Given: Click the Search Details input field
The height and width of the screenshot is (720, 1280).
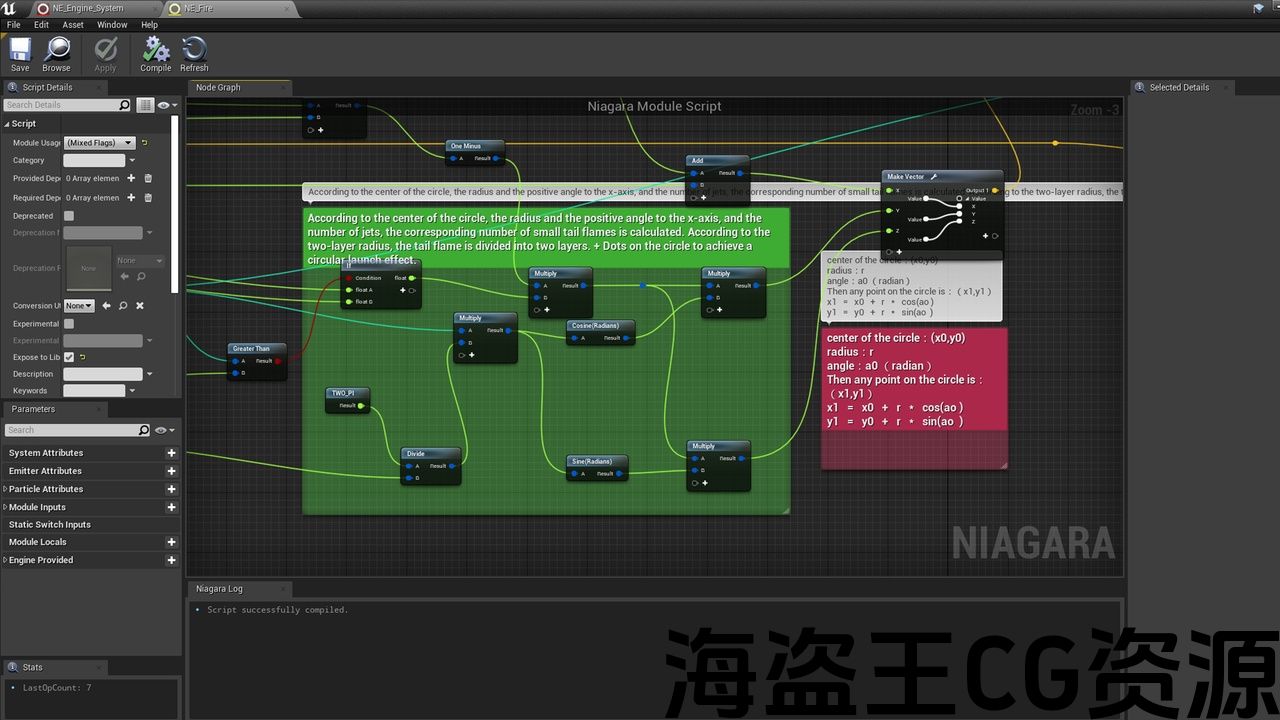Looking at the screenshot, I should coord(60,105).
